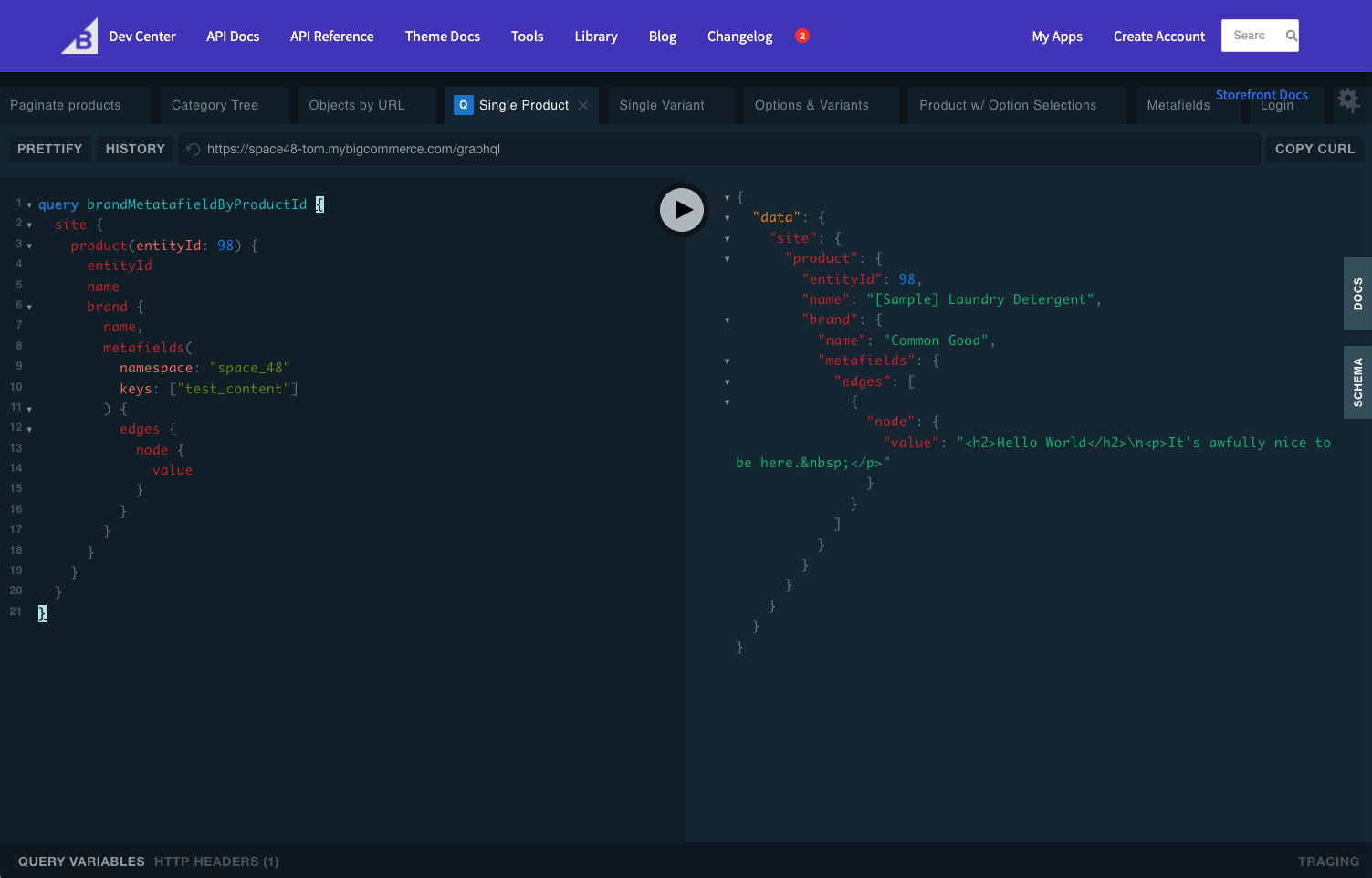Click "[Sample] Laundry Detergent" in response
The height and width of the screenshot is (878, 1372).
tap(980, 299)
